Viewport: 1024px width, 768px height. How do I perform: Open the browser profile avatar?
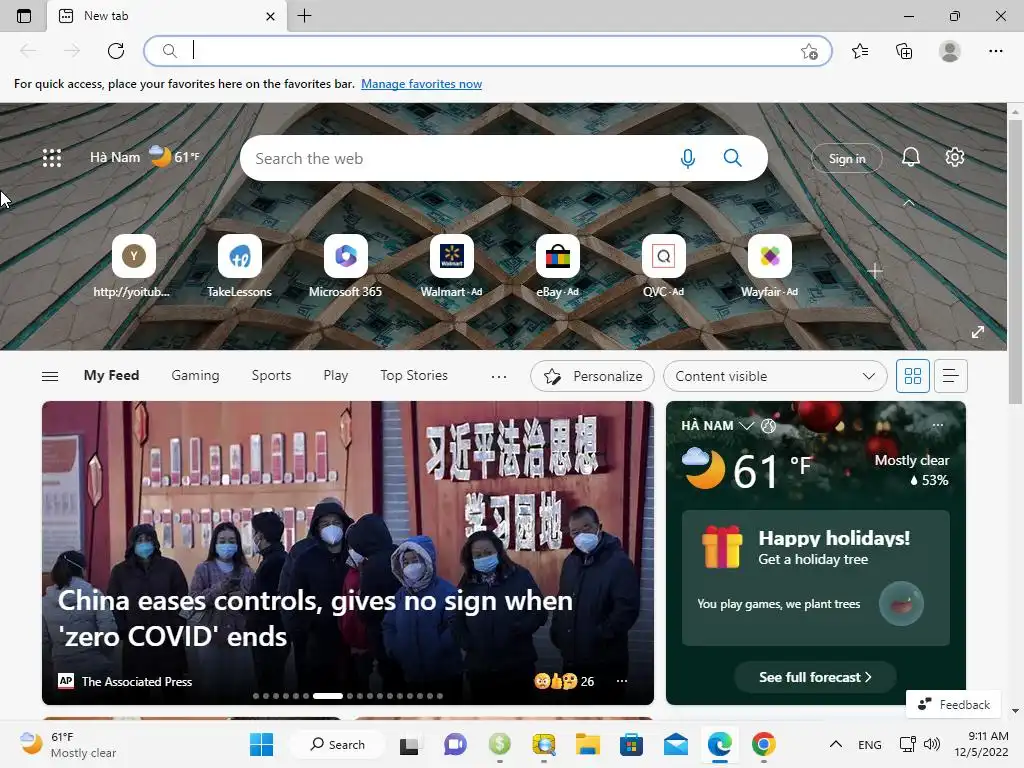(x=950, y=51)
